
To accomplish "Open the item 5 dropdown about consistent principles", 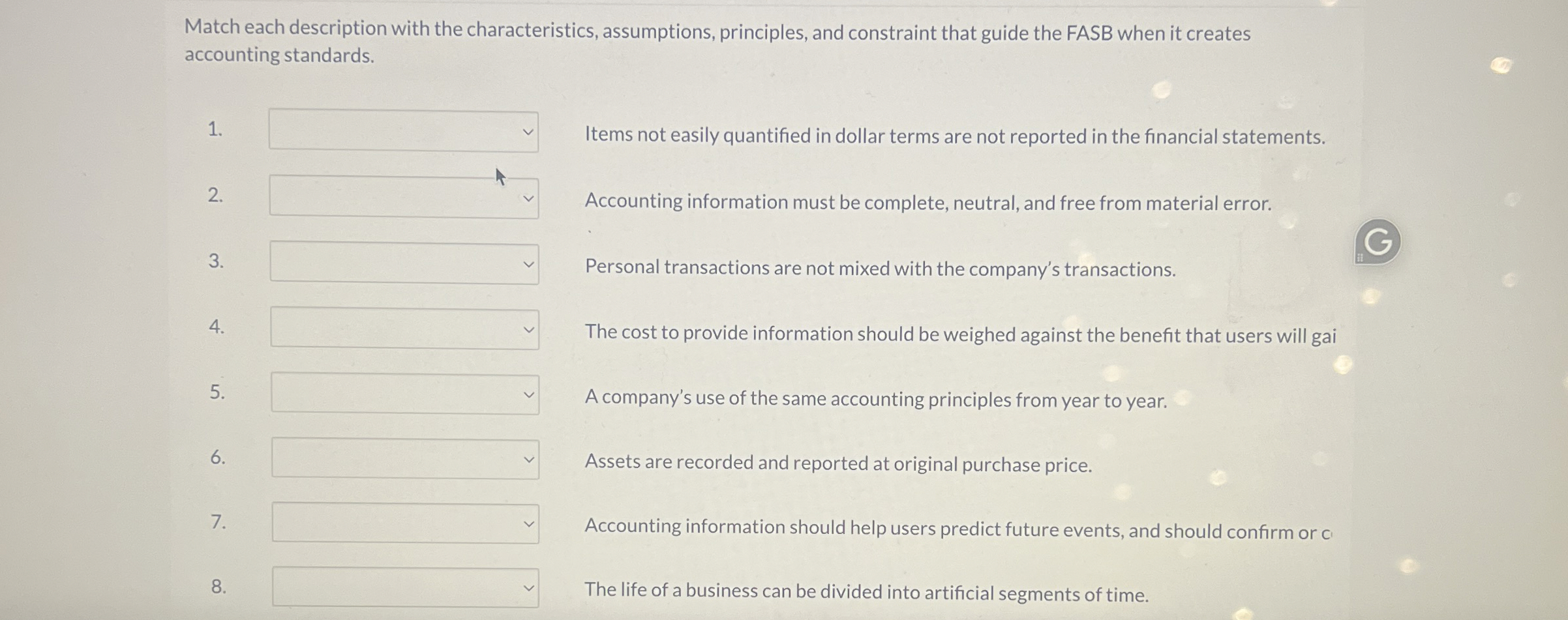I will coord(404,393).
